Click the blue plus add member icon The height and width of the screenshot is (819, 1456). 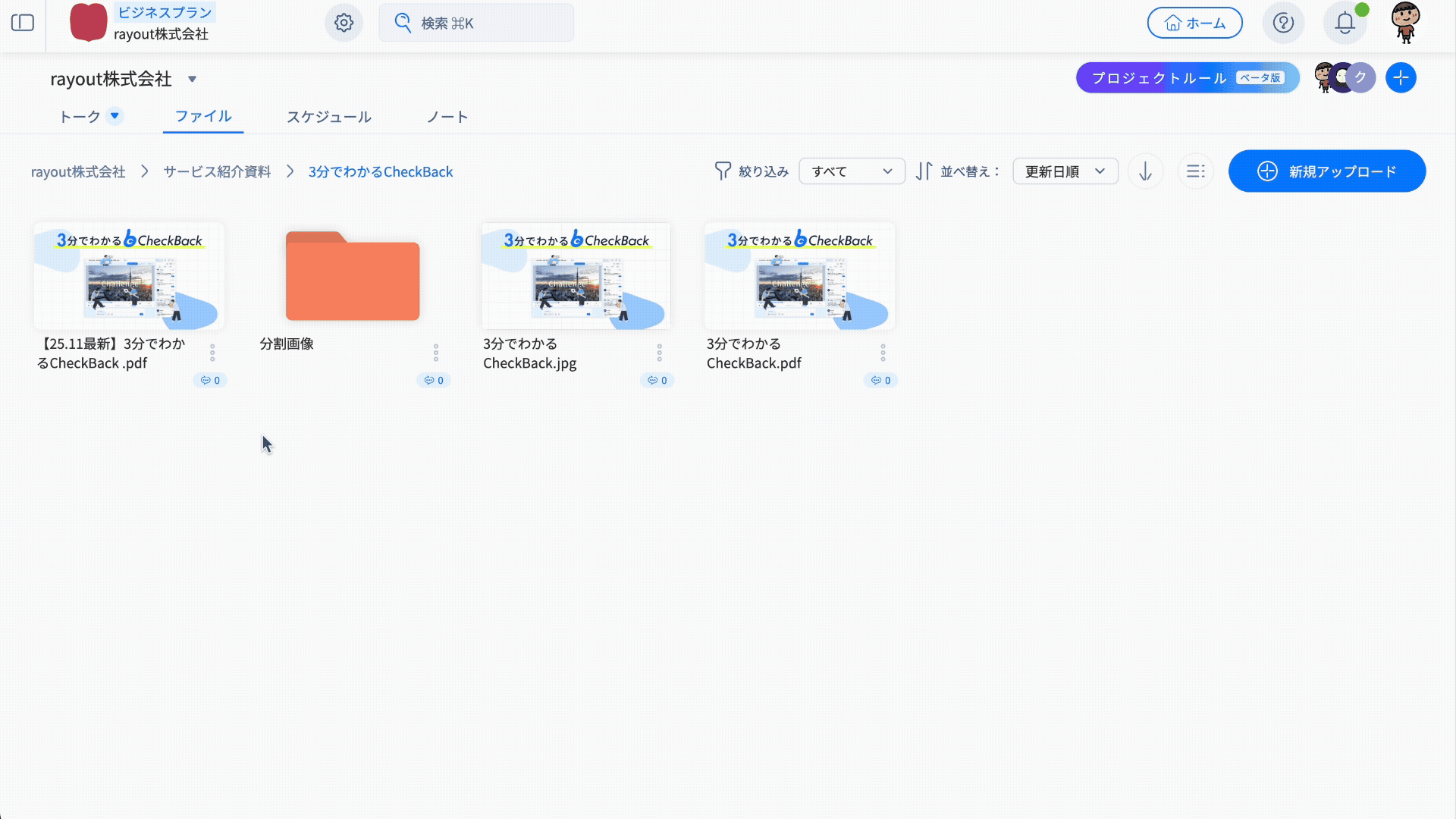pos(1401,78)
